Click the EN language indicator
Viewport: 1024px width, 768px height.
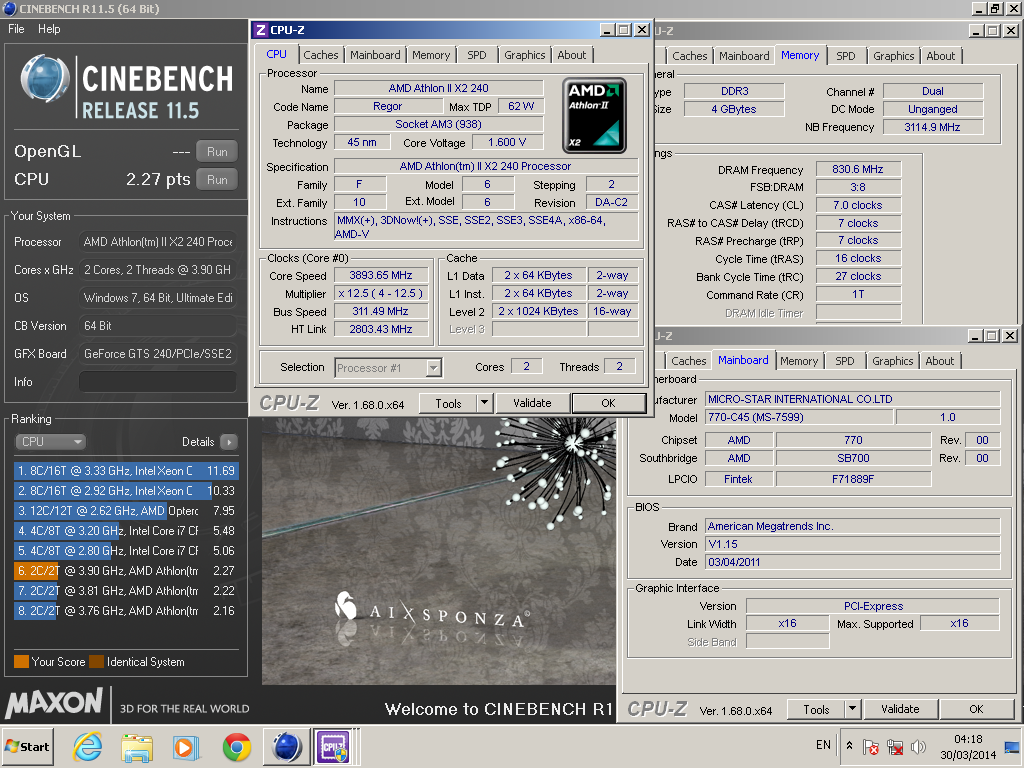click(x=823, y=745)
